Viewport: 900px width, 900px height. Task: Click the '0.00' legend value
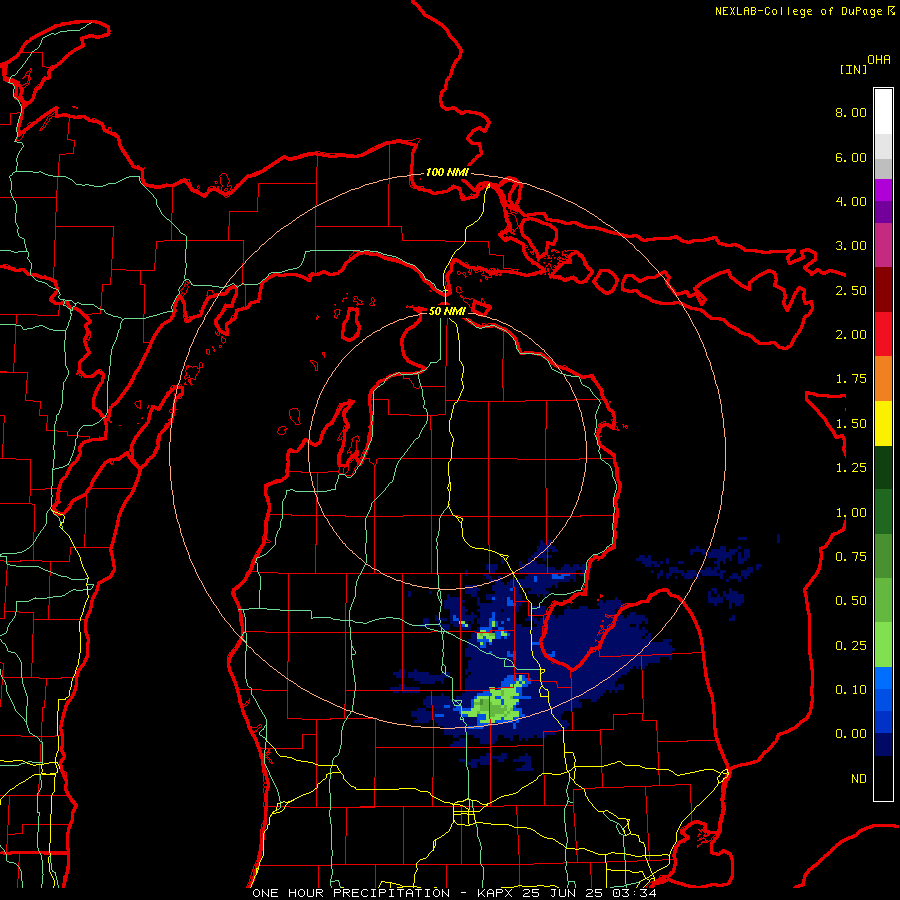tap(851, 734)
